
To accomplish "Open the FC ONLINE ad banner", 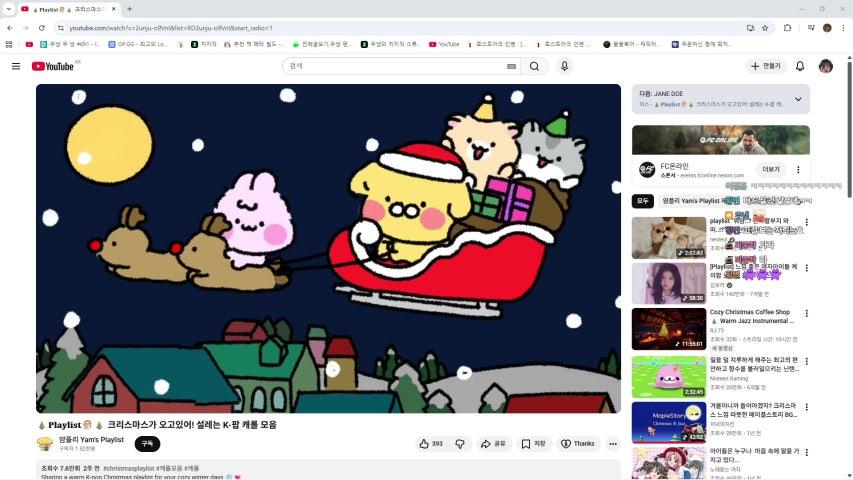I will (721, 140).
